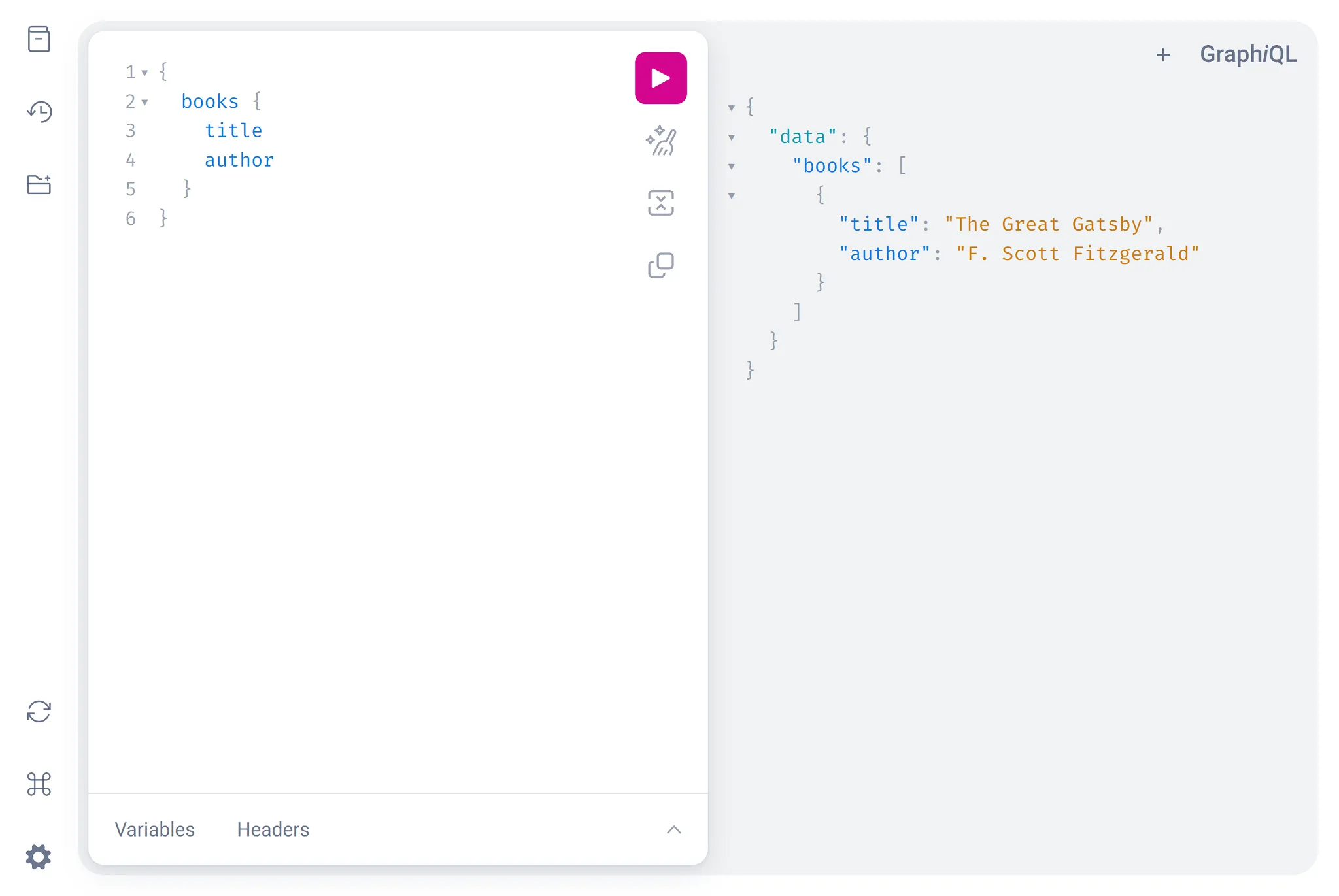
Task: Collapse the "data" object in the response
Action: pyautogui.click(x=731, y=137)
